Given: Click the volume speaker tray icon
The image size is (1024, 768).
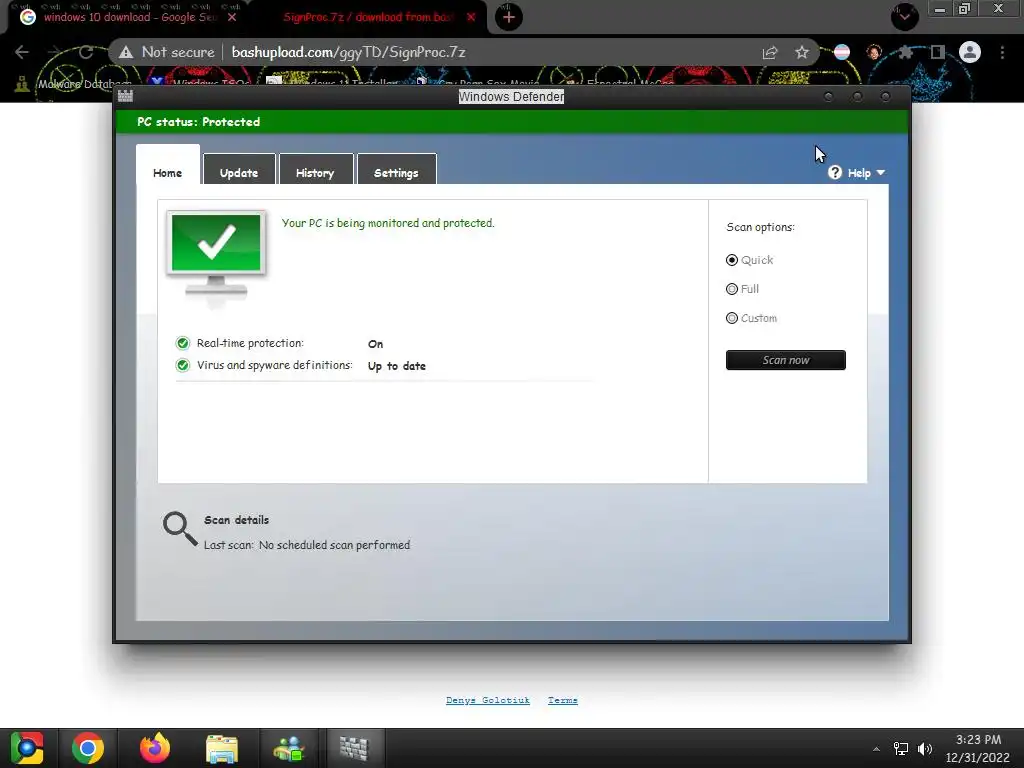Looking at the screenshot, I should [925, 749].
